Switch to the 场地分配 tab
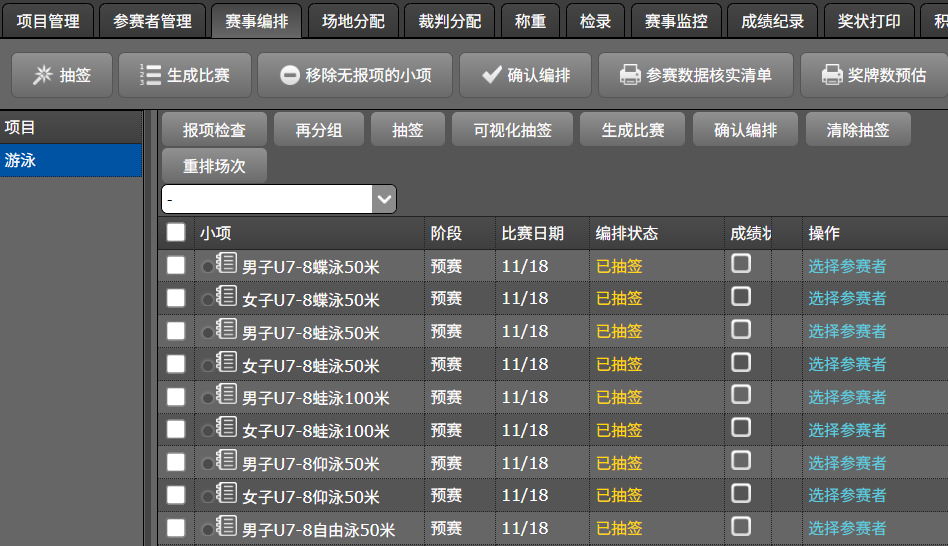 [x=350, y=21]
